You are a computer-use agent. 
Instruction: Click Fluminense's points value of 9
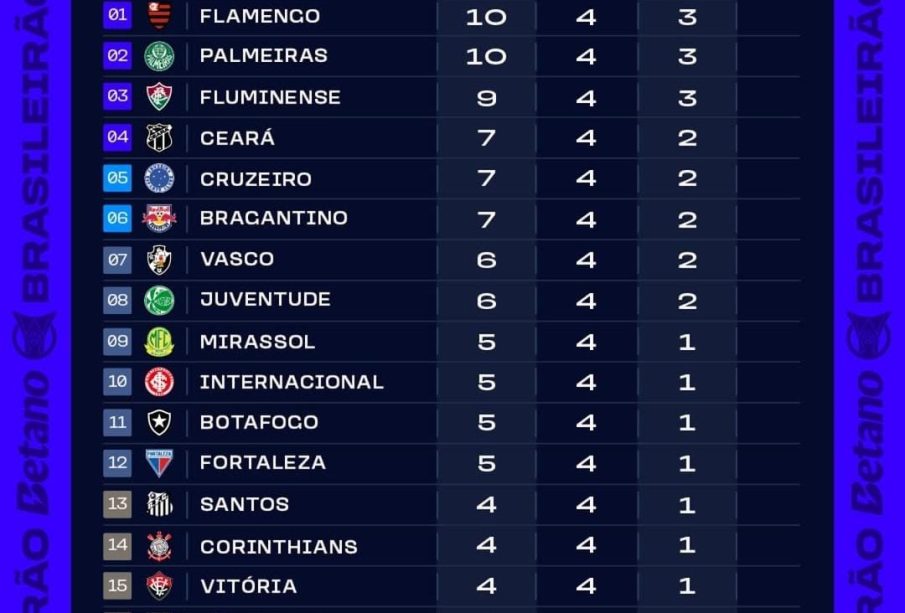pos(486,98)
